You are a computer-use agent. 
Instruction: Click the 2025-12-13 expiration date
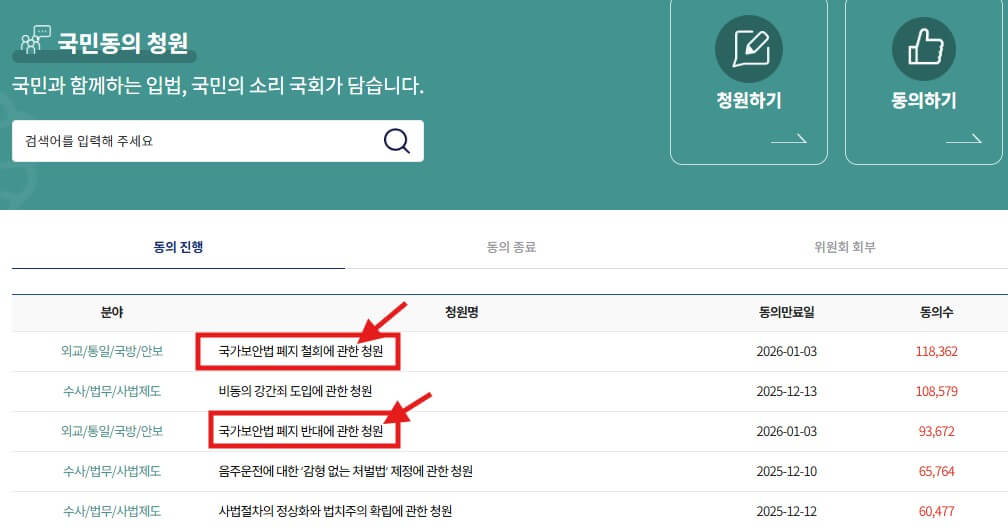(786, 391)
